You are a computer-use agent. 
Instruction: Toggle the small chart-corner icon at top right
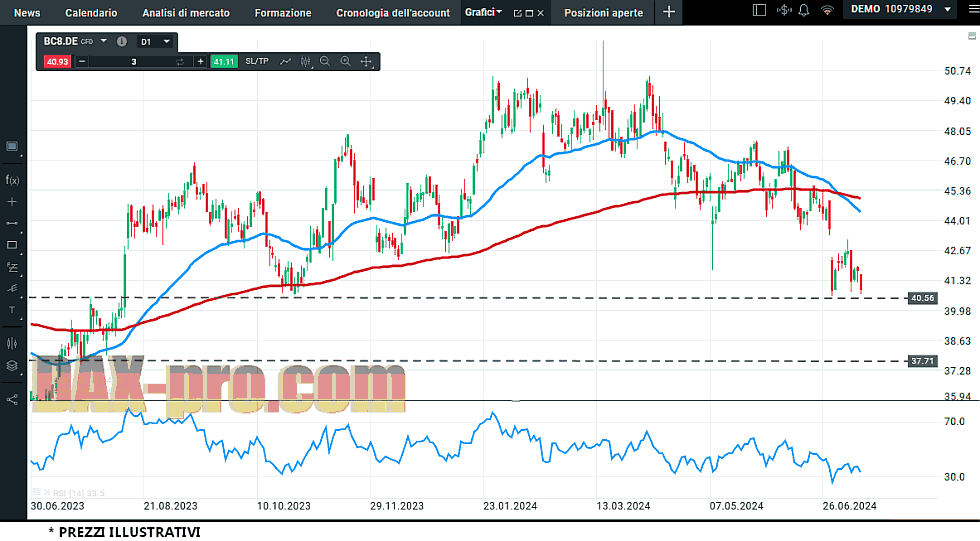[972, 36]
